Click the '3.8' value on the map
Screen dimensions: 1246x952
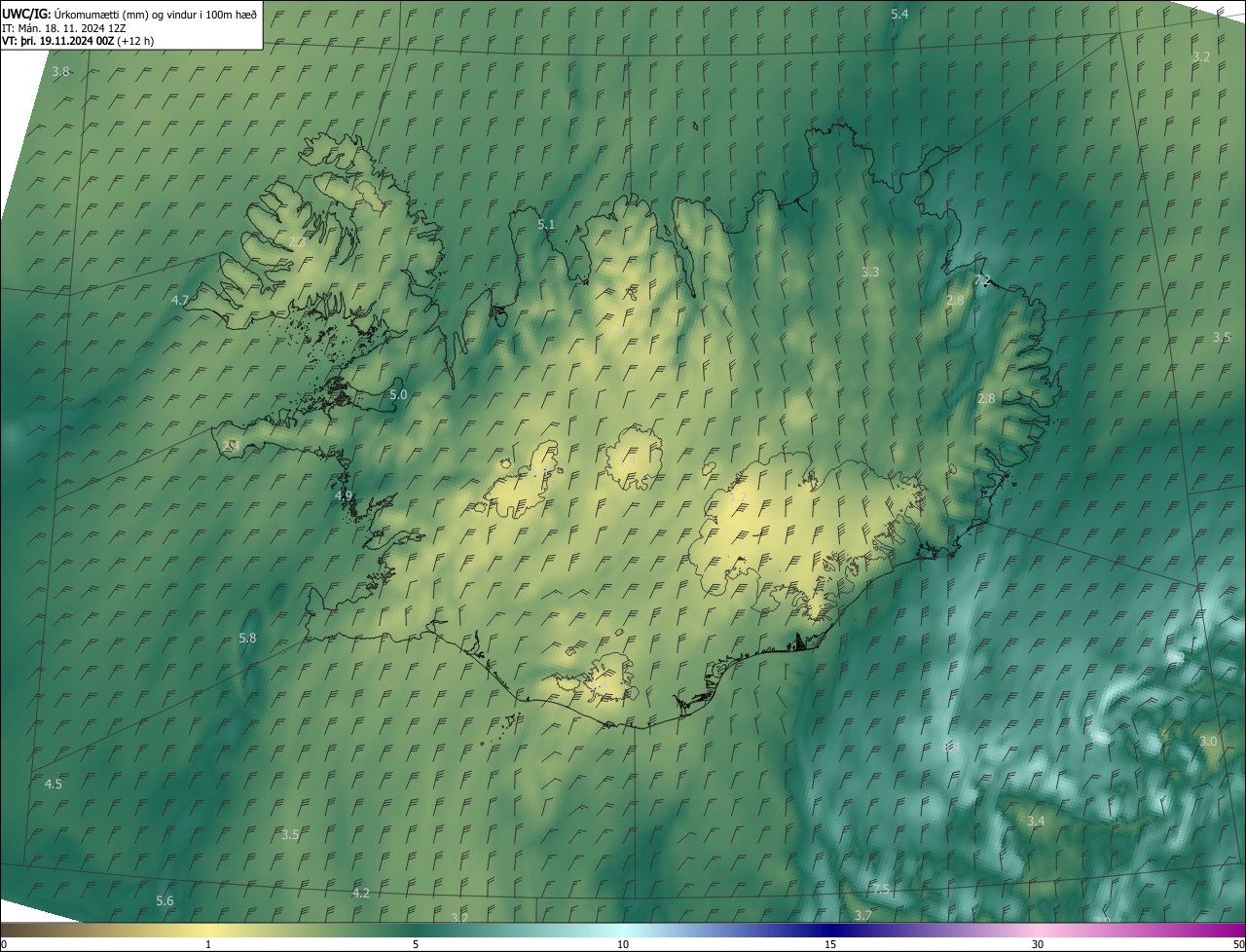tap(60, 72)
